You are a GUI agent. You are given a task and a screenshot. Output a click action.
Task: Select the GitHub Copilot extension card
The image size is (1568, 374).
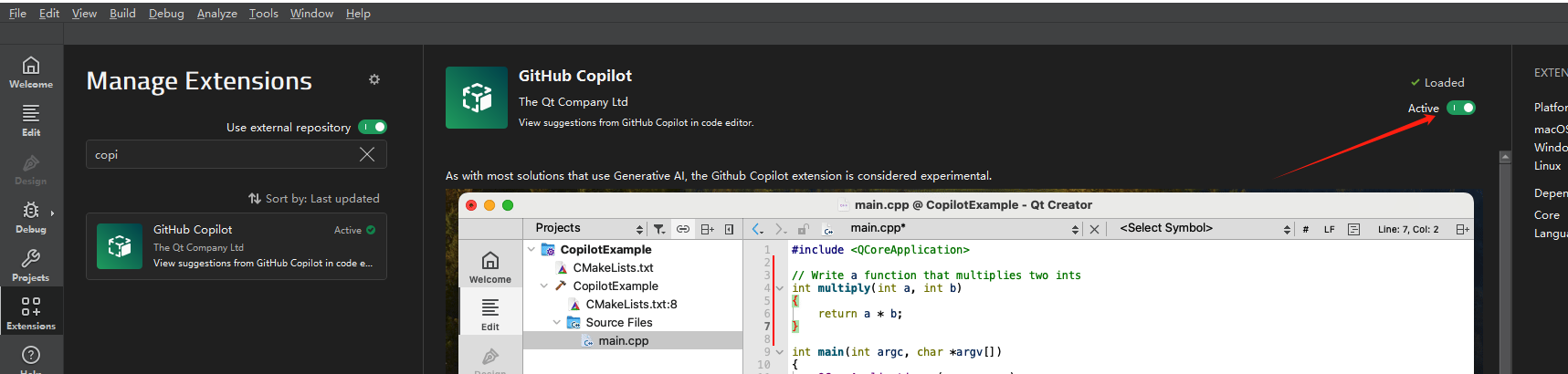pos(237,246)
